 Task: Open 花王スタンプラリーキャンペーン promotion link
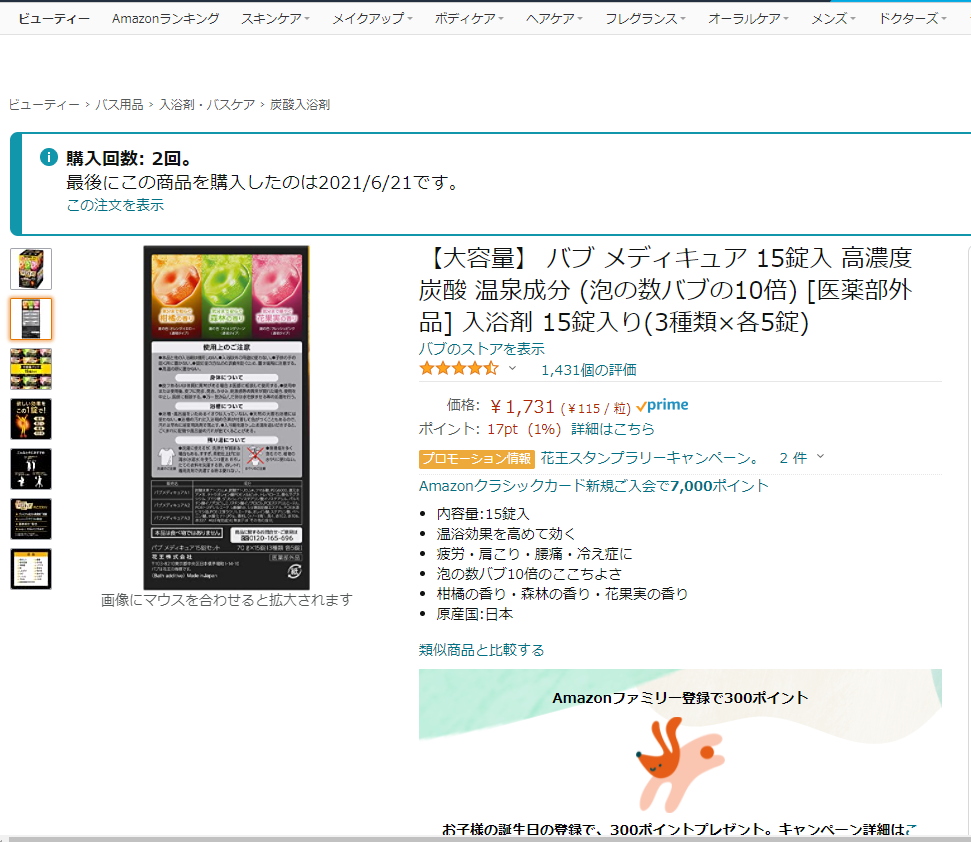(x=650, y=458)
